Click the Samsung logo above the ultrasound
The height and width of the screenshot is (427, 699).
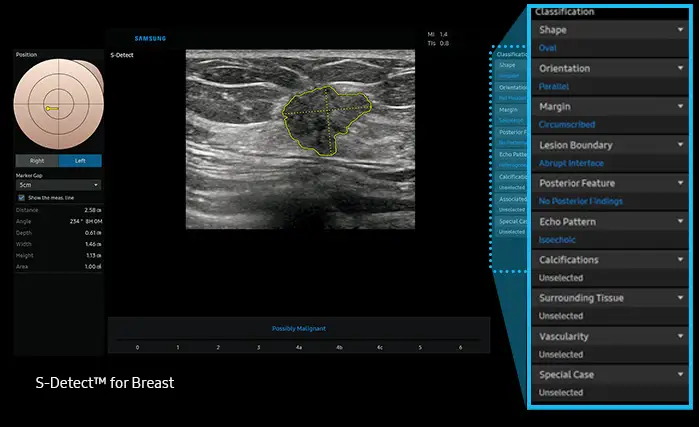pos(150,39)
